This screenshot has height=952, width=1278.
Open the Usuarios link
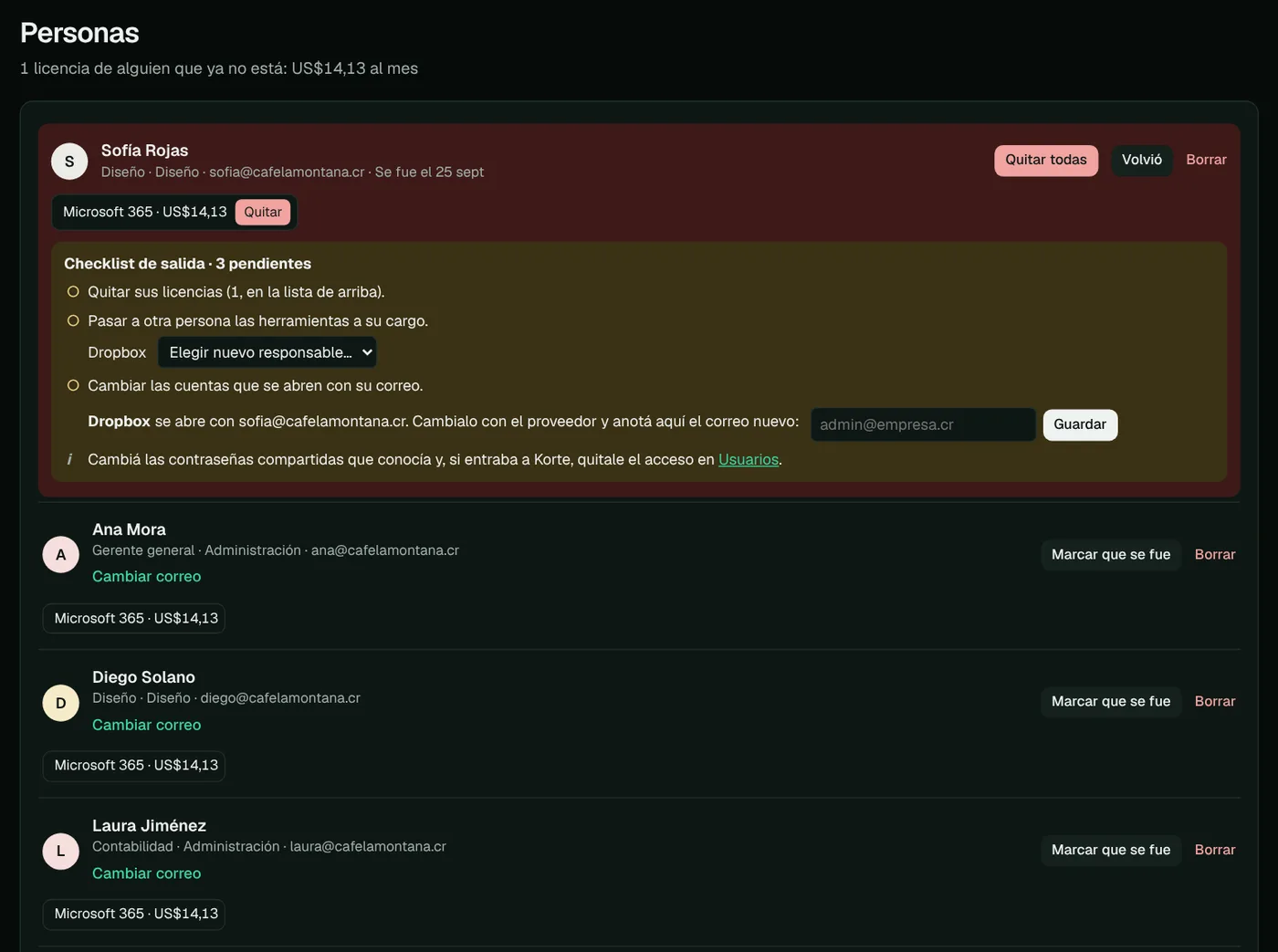pos(749,459)
